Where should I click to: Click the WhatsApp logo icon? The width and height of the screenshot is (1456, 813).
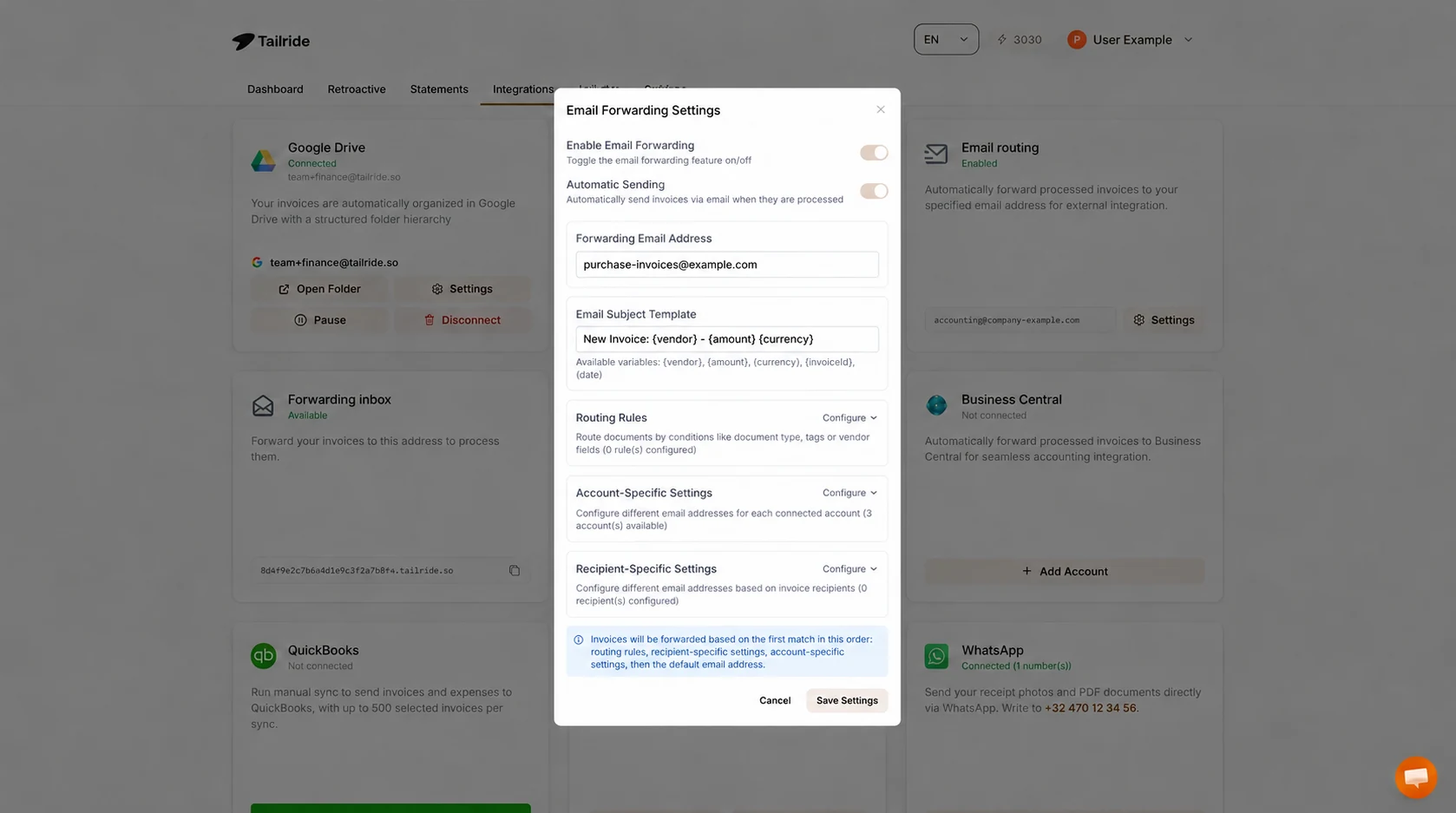coord(936,656)
